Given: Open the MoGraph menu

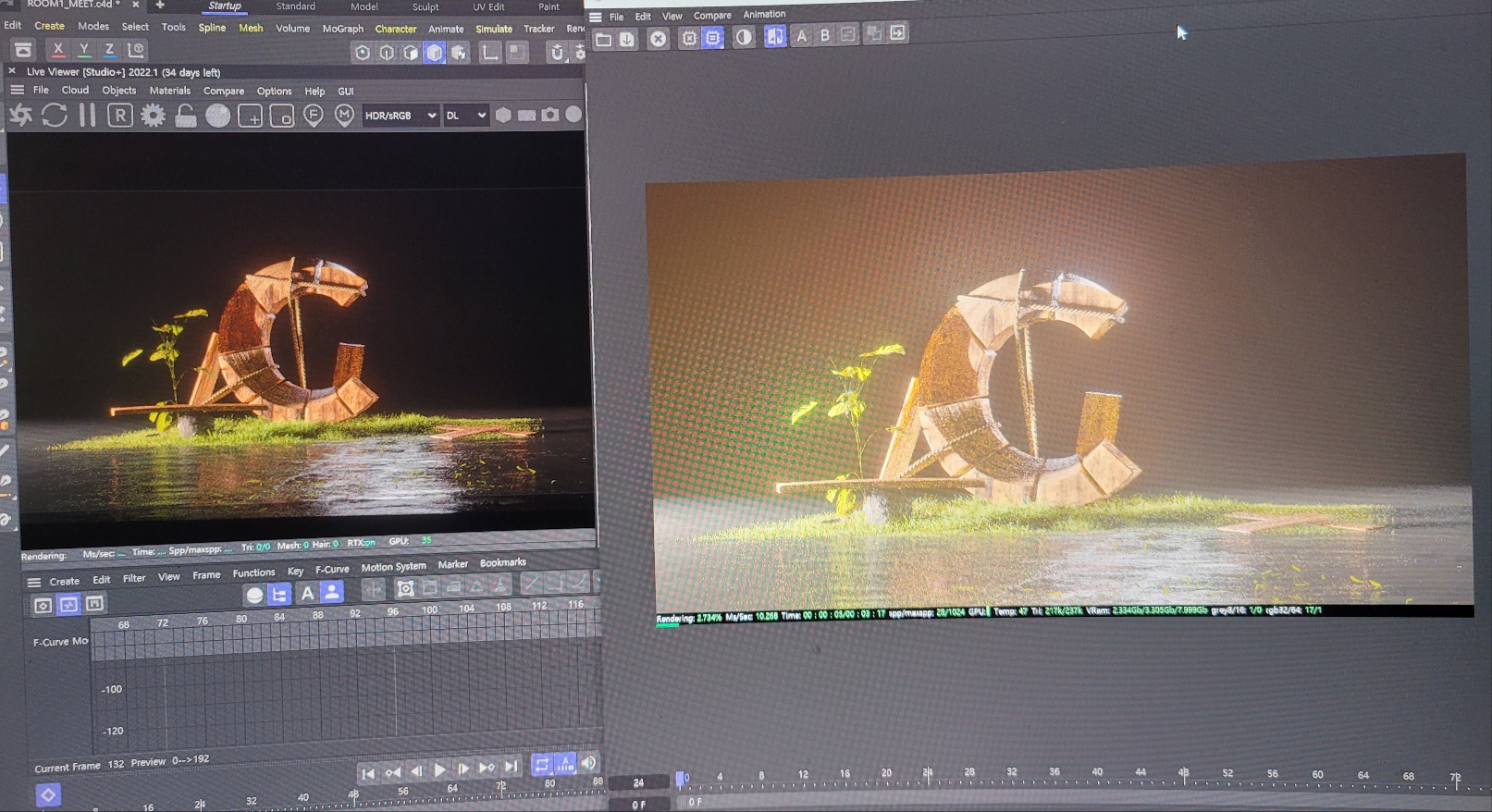Looking at the screenshot, I should pyautogui.click(x=343, y=29).
